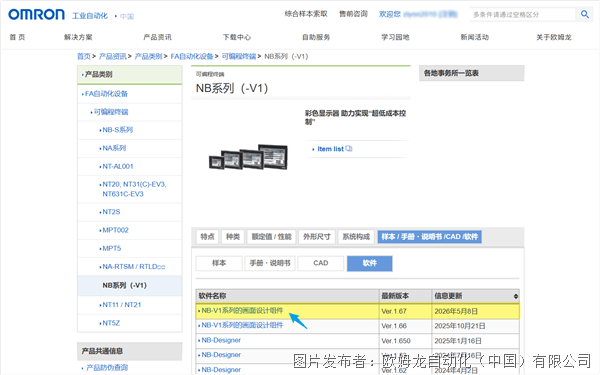Select the 手册·说明书 sub-tab
Viewport: 600px width, 375px height.
point(270,263)
